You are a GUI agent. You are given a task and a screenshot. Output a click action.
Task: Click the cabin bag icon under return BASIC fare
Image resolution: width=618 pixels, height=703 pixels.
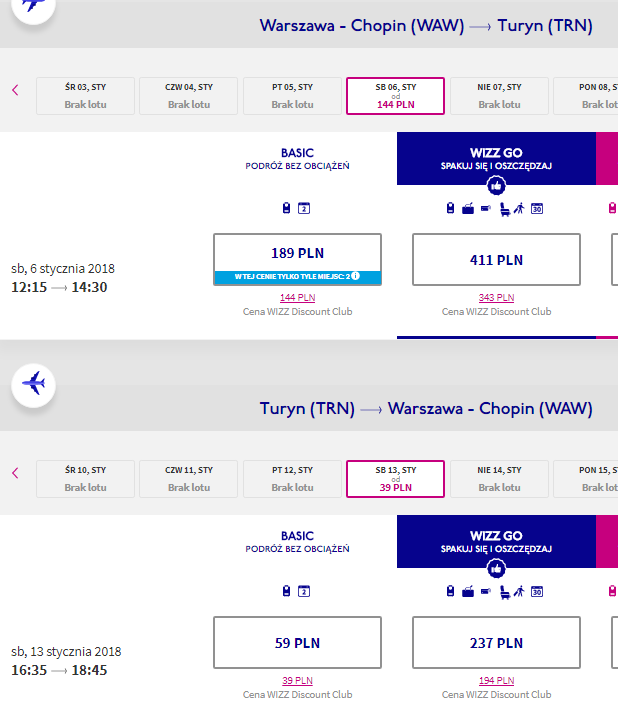(287, 591)
